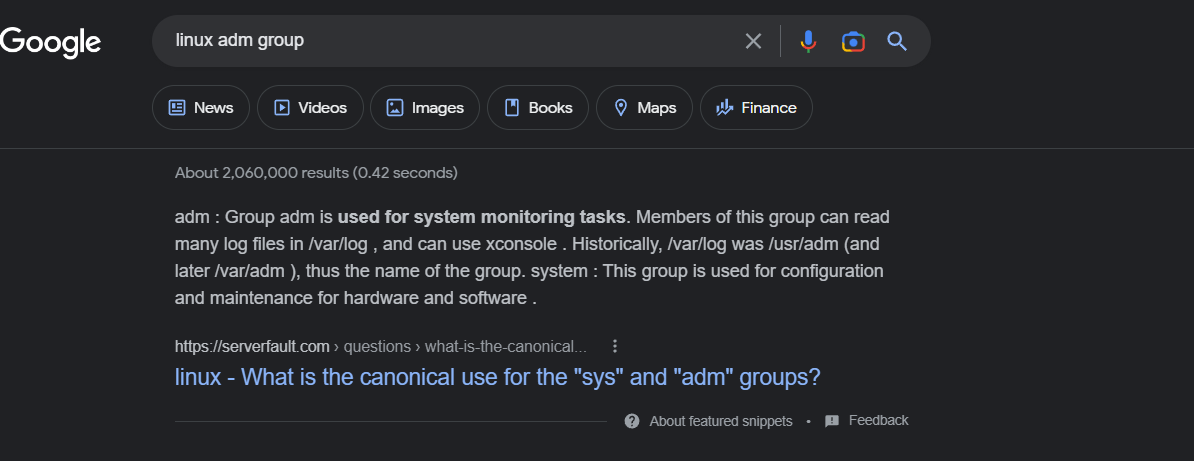Start voice search with microphone icon

809,41
